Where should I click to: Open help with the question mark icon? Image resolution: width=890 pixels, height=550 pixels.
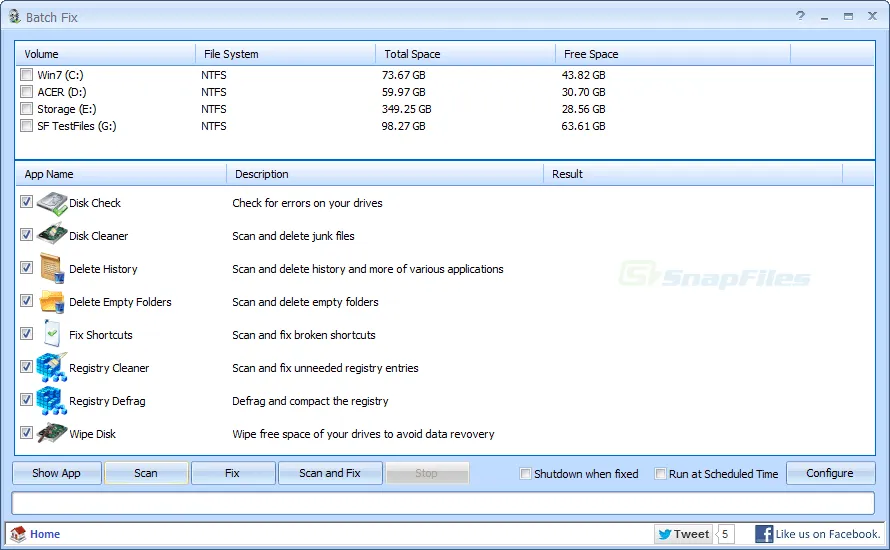pos(800,16)
